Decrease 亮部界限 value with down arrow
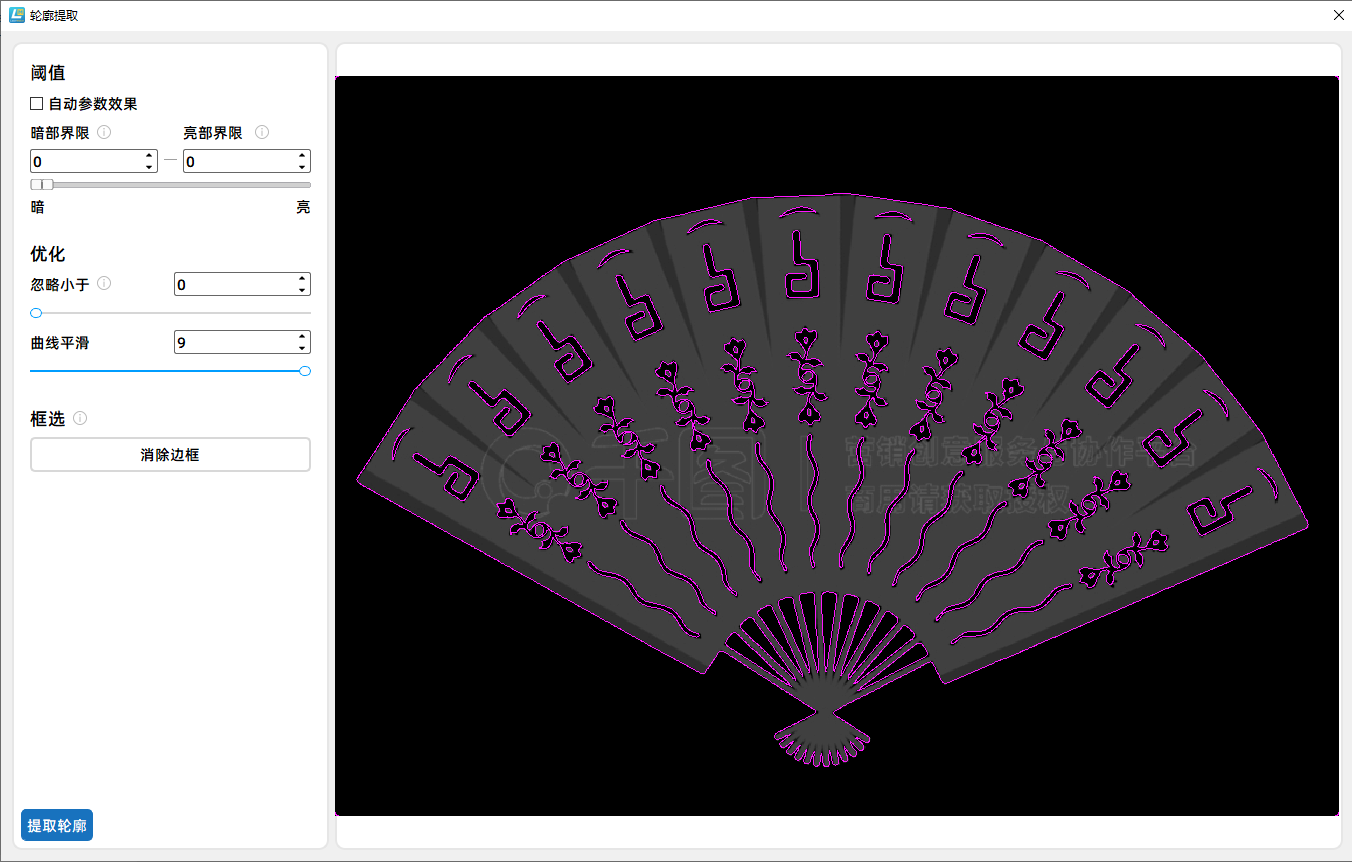 (x=301, y=167)
